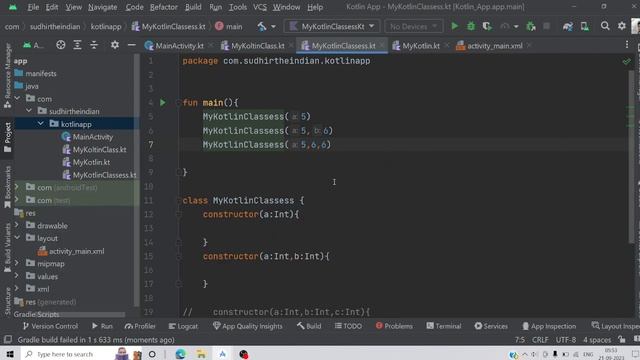Open App Quality Insights tool window
640x360 pixels.
click(247, 326)
